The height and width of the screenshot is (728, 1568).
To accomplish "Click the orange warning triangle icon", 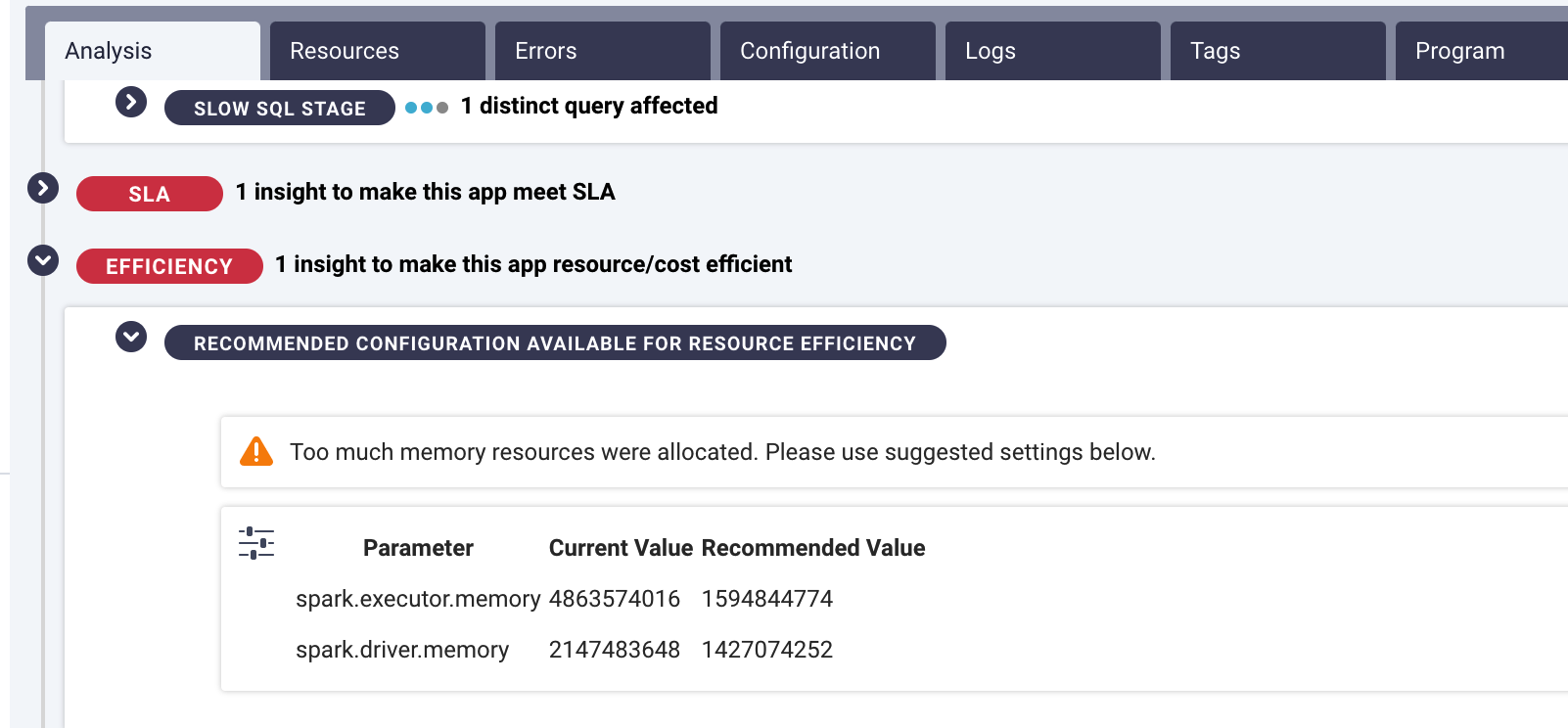I will pyautogui.click(x=256, y=451).
